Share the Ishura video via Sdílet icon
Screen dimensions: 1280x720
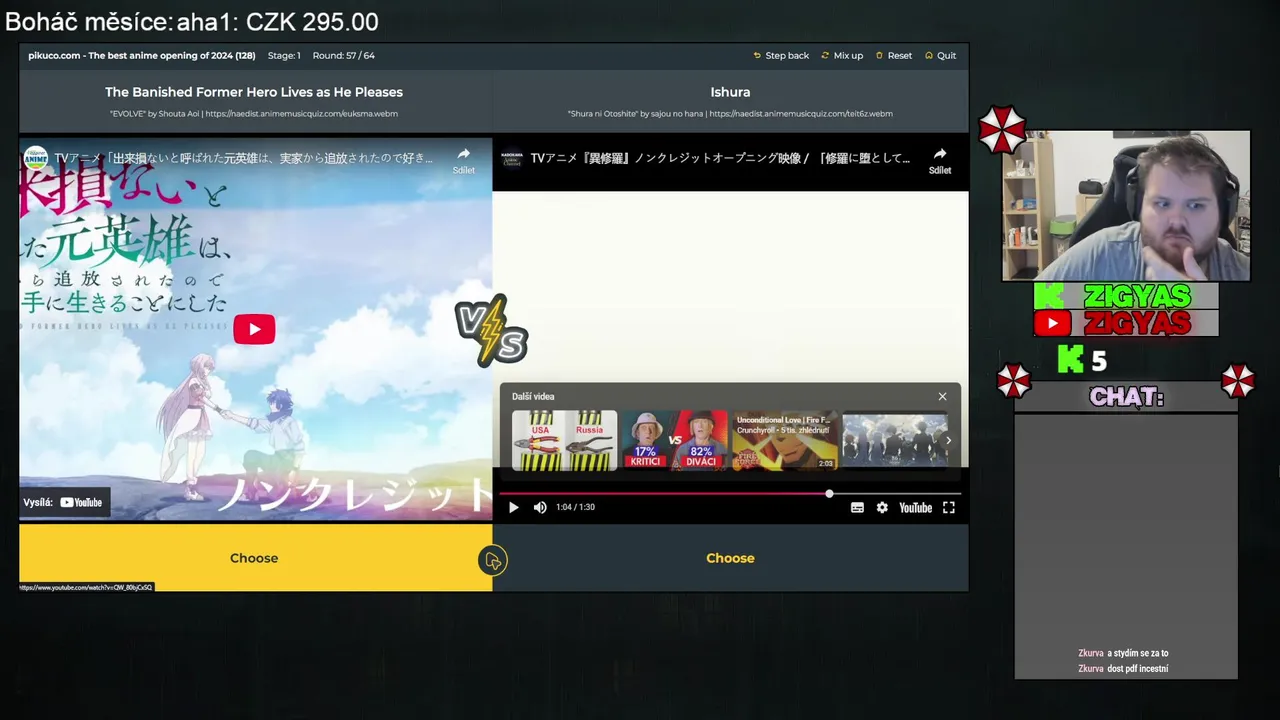point(939,160)
